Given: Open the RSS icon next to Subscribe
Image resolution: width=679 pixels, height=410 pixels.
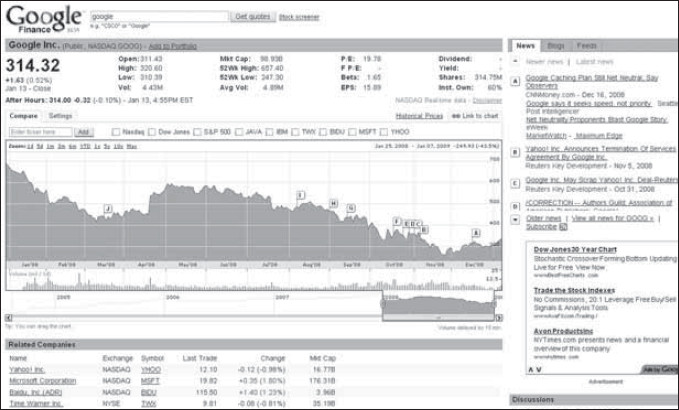Looking at the screenshot, I should click(x=563, y=226).
